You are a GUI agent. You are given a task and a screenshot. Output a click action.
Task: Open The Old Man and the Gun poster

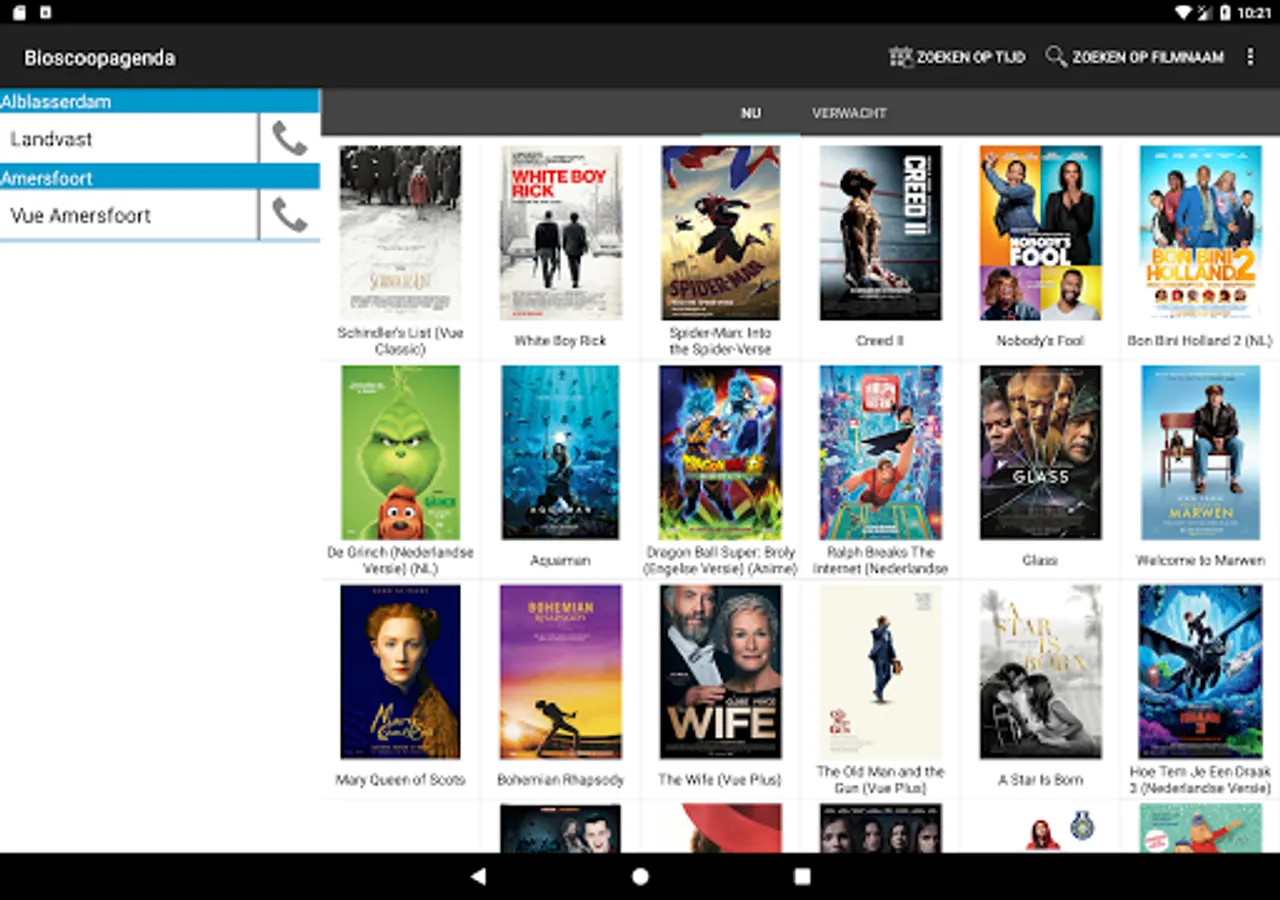point(880,672)
